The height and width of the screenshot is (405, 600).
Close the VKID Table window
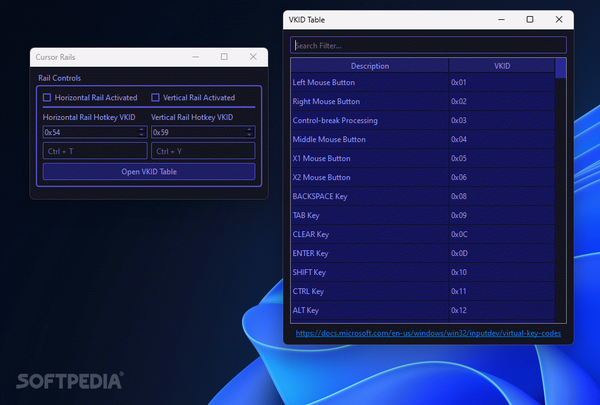(559, 20)
